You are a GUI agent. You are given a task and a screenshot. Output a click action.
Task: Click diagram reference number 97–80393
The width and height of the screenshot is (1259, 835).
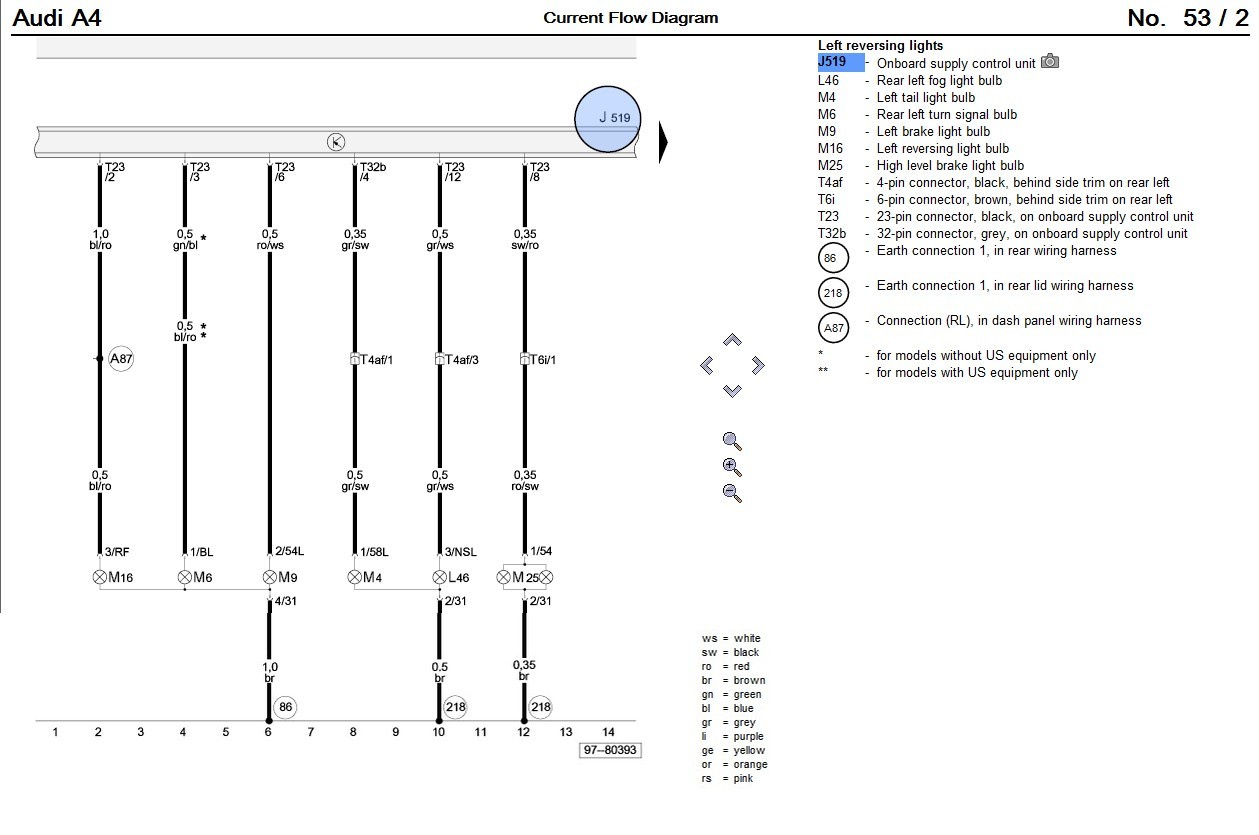point(610,750)
